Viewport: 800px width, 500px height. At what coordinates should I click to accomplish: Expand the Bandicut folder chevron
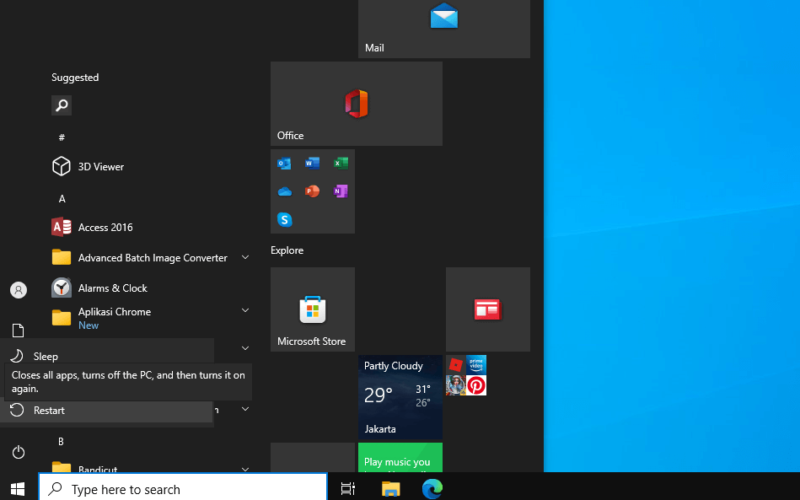click(245, 469)
